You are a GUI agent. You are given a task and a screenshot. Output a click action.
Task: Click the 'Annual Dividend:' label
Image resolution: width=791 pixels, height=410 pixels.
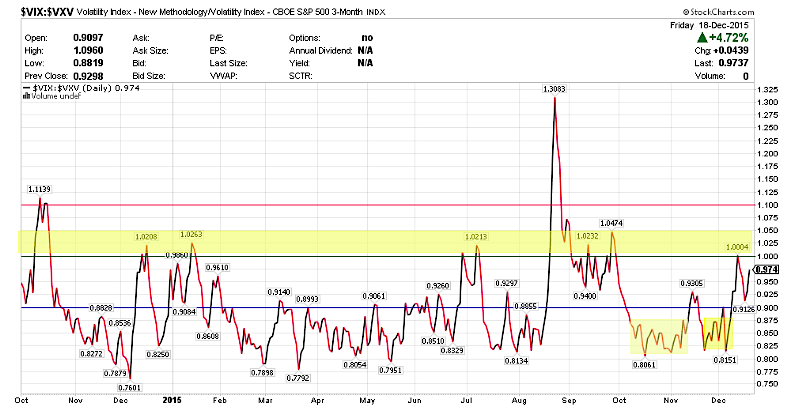click(320, 50)
